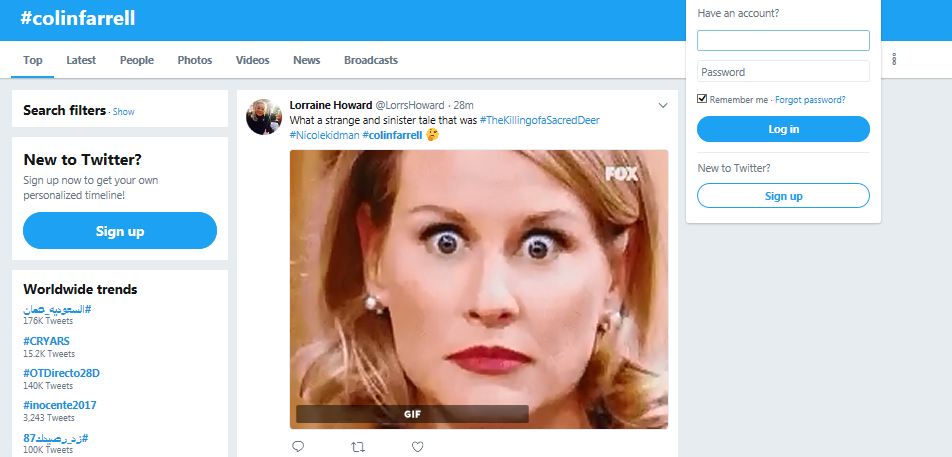Open the Forgot password link

point(810,100)
